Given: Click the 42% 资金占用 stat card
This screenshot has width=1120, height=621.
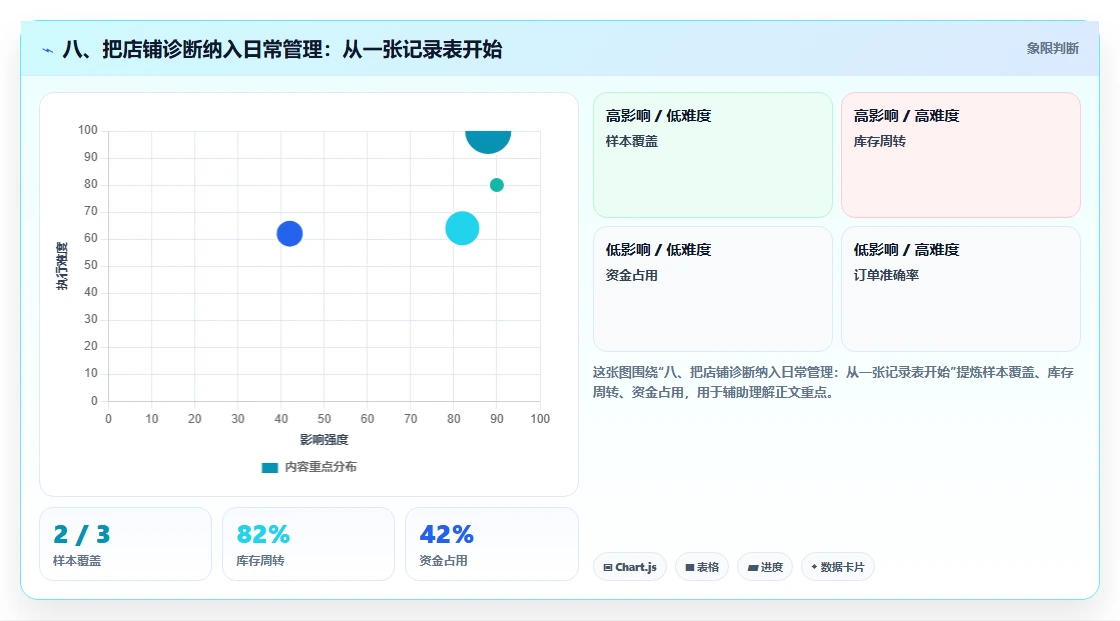Looking at the screenshot, I should (x=491, y=544).
